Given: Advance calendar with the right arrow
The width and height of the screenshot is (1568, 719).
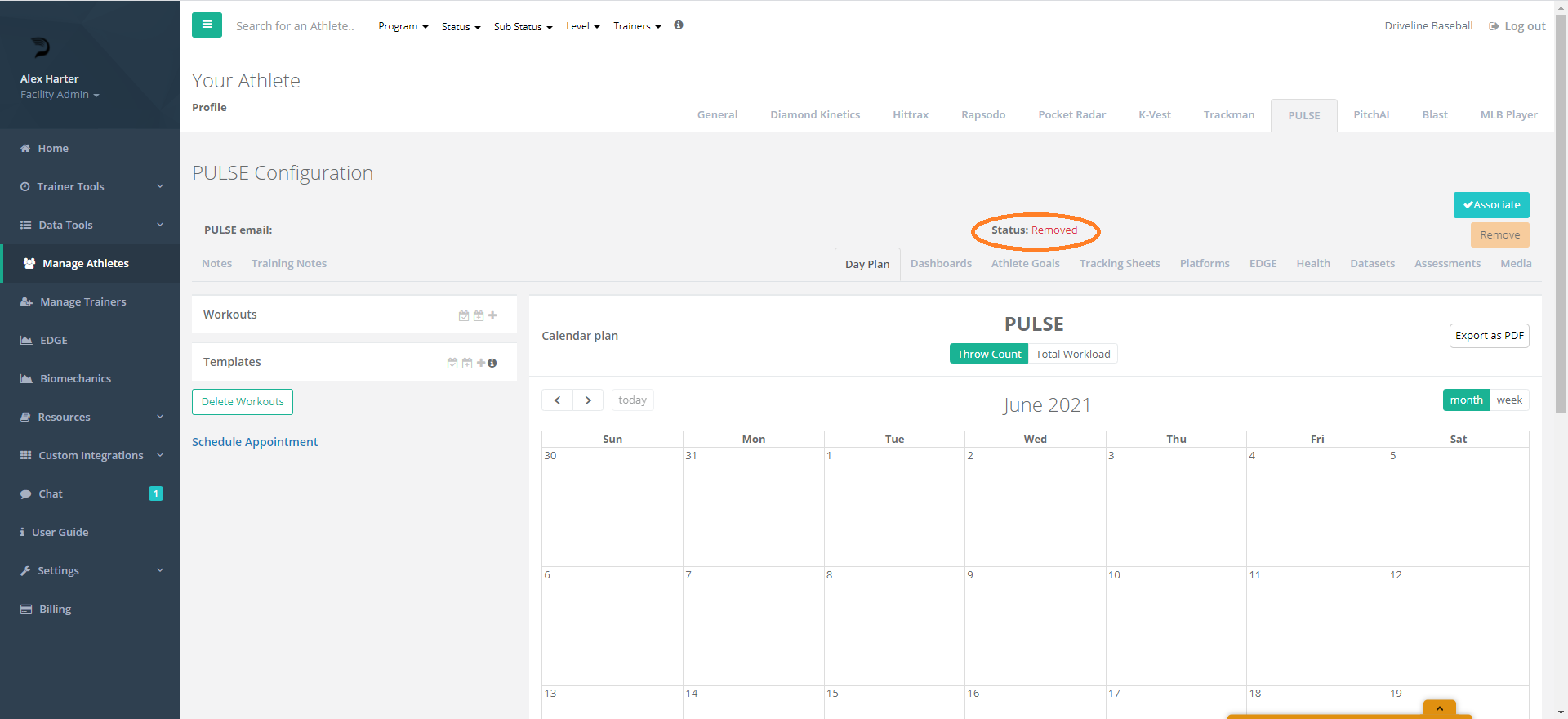Looking at the screenshot, I should point(588,400).
